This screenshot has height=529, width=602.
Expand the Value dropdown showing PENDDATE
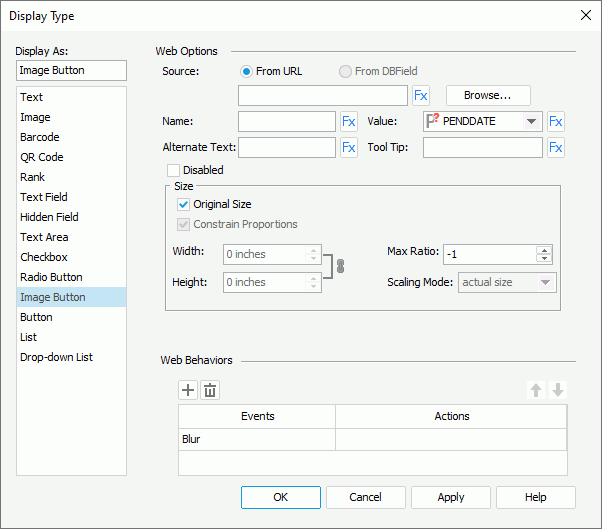tap(532, 122)
